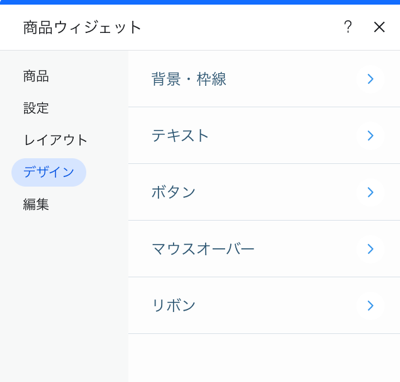Image resolution: width=400 pixels, height=382 pixels.
Task: Click the chevron arrow beside テキスト
Action: (x=370, y=136)
